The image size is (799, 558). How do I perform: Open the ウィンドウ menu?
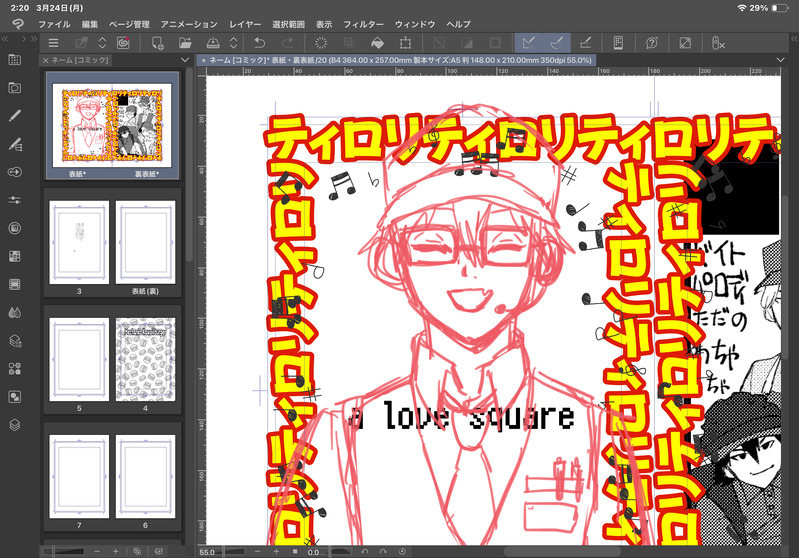tap(414, 24)
